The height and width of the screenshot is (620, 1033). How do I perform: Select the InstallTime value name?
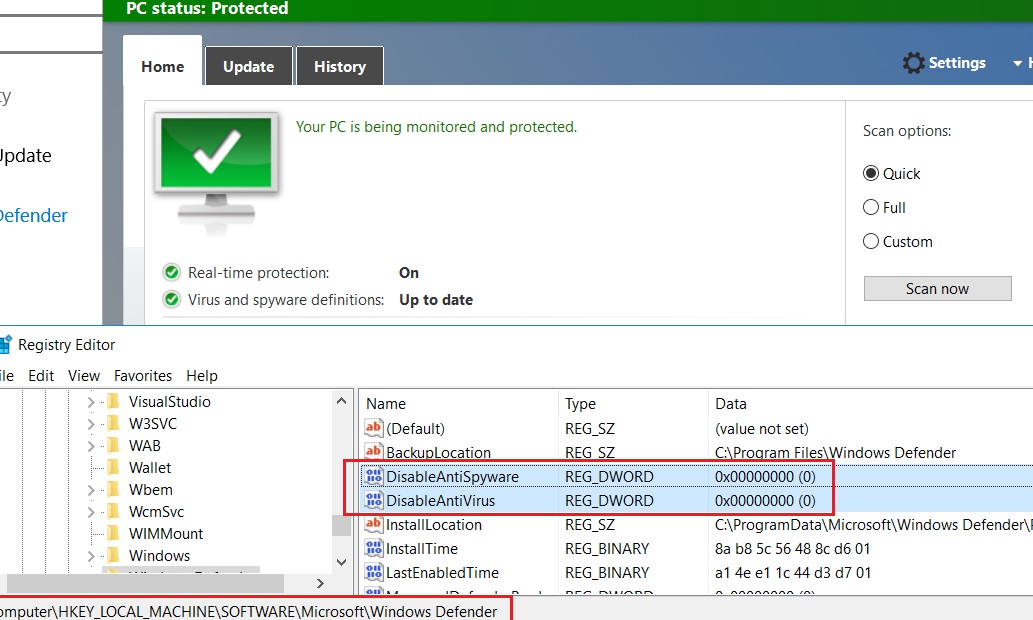422,549
